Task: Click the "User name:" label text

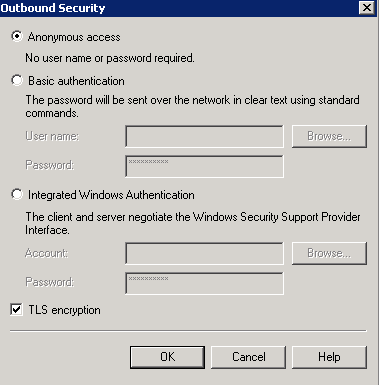Action: pos(52,136)
